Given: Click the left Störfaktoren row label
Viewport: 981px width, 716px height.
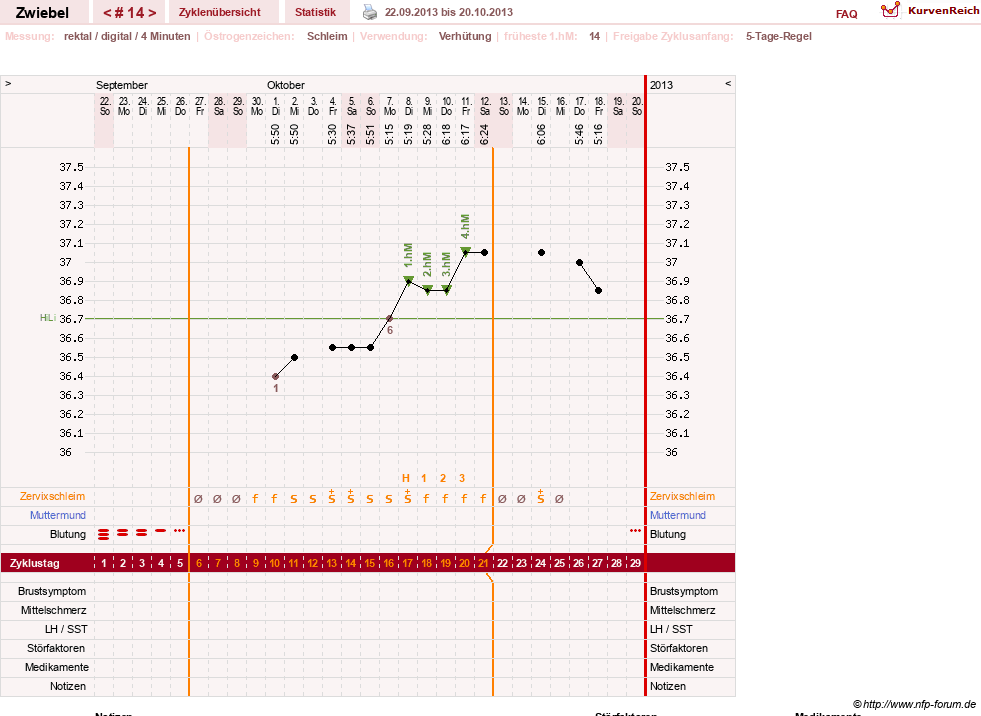Looking at the screenshot, I should coord(56,648).
